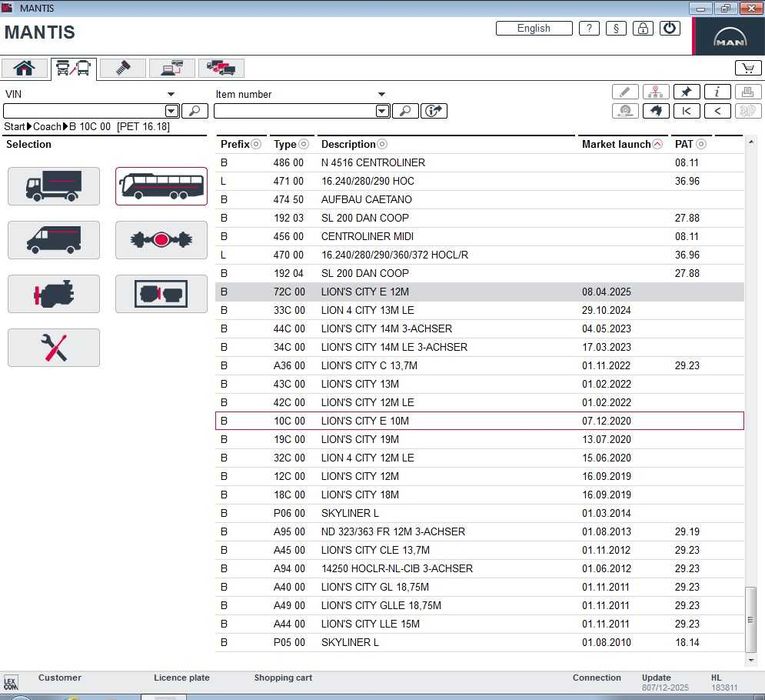The image size is (765, 700).
Task: Open the shopping cart icon
Action: (748, 68)
